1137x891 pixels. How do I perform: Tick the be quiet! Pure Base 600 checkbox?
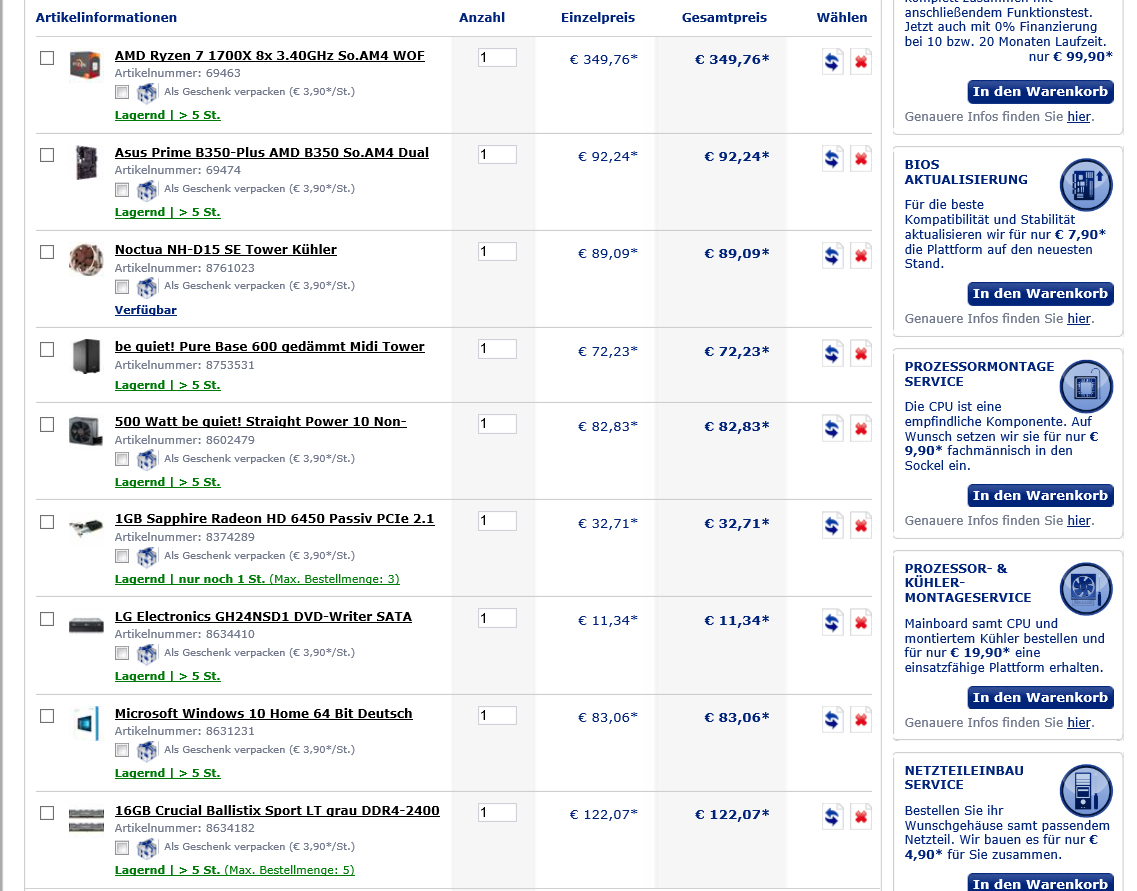click(47, 349)
